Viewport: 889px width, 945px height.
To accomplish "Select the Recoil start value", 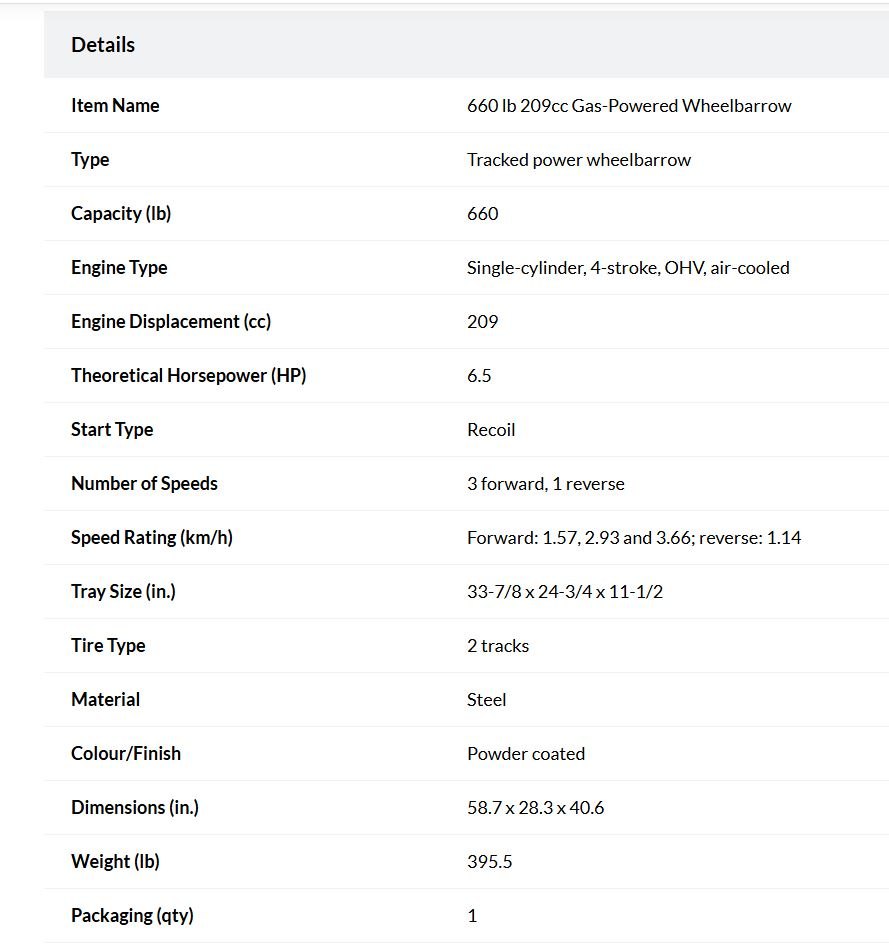I will tap(491, 430).
